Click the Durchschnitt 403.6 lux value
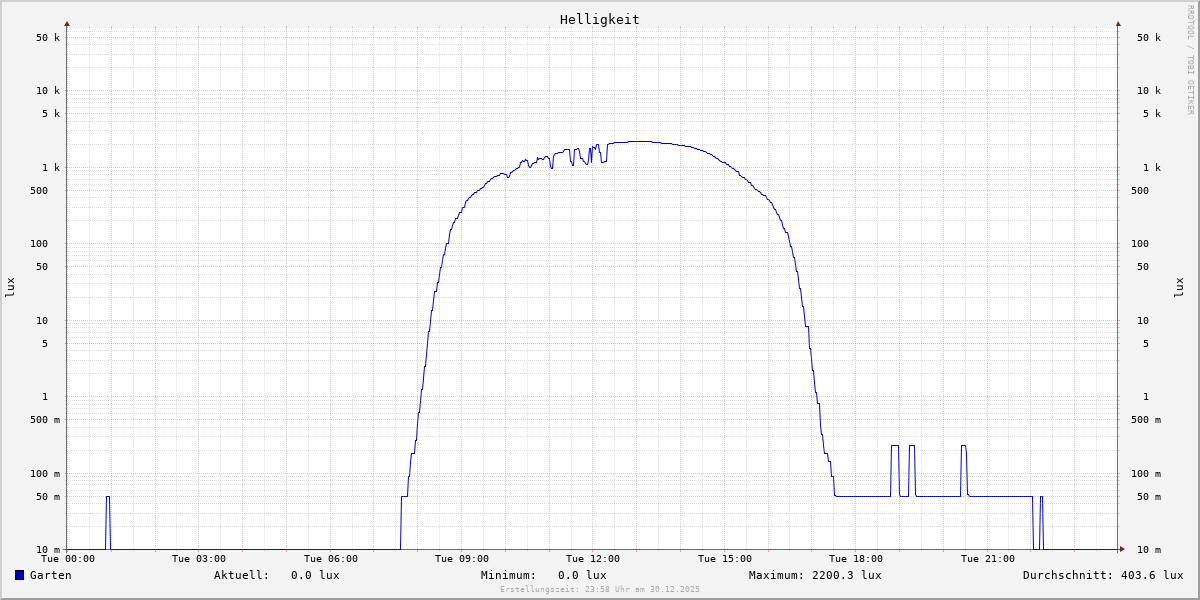1200x600 pixels. coord(1102,575)
